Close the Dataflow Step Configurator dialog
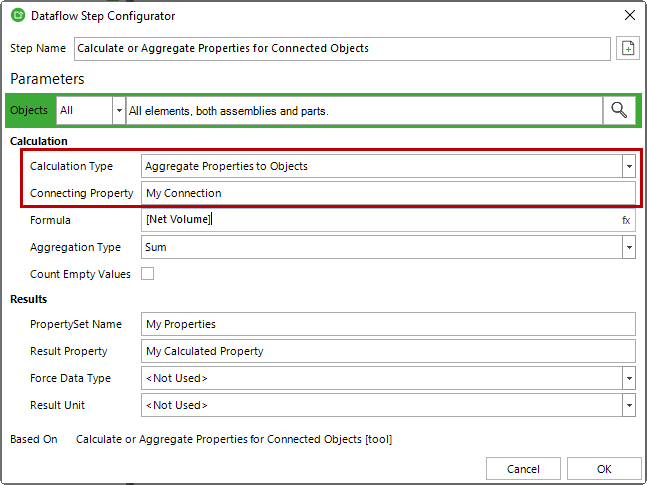This screenshot has height=485, width=647. 630,15
